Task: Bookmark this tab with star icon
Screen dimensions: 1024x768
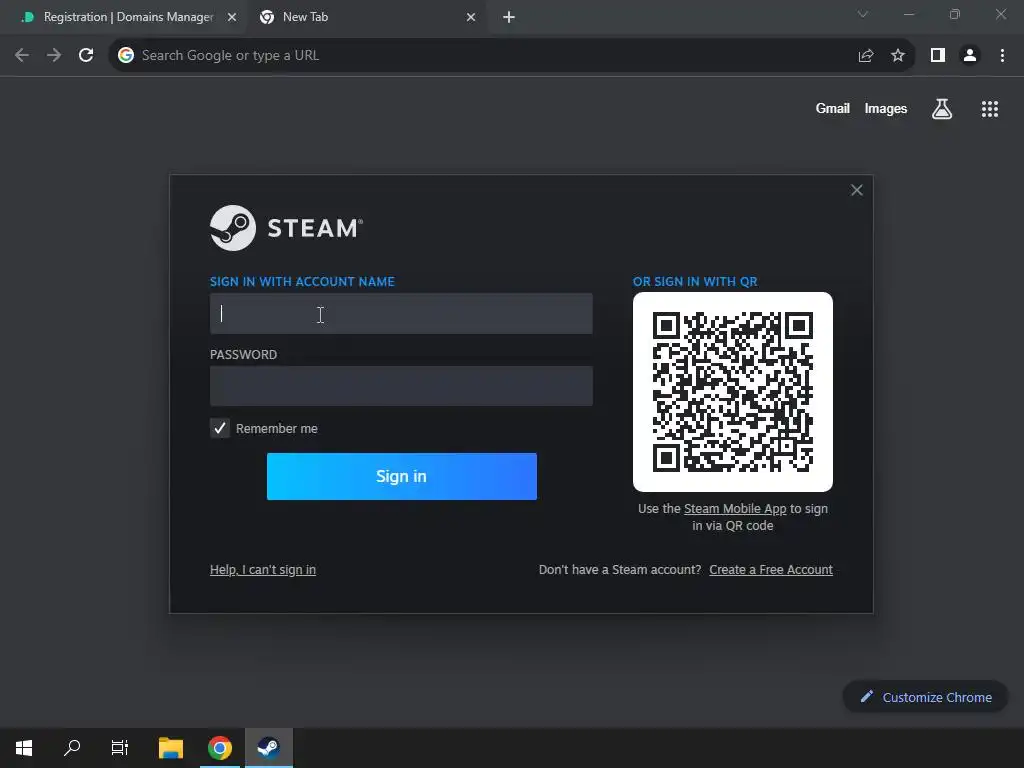Action: 898,56
